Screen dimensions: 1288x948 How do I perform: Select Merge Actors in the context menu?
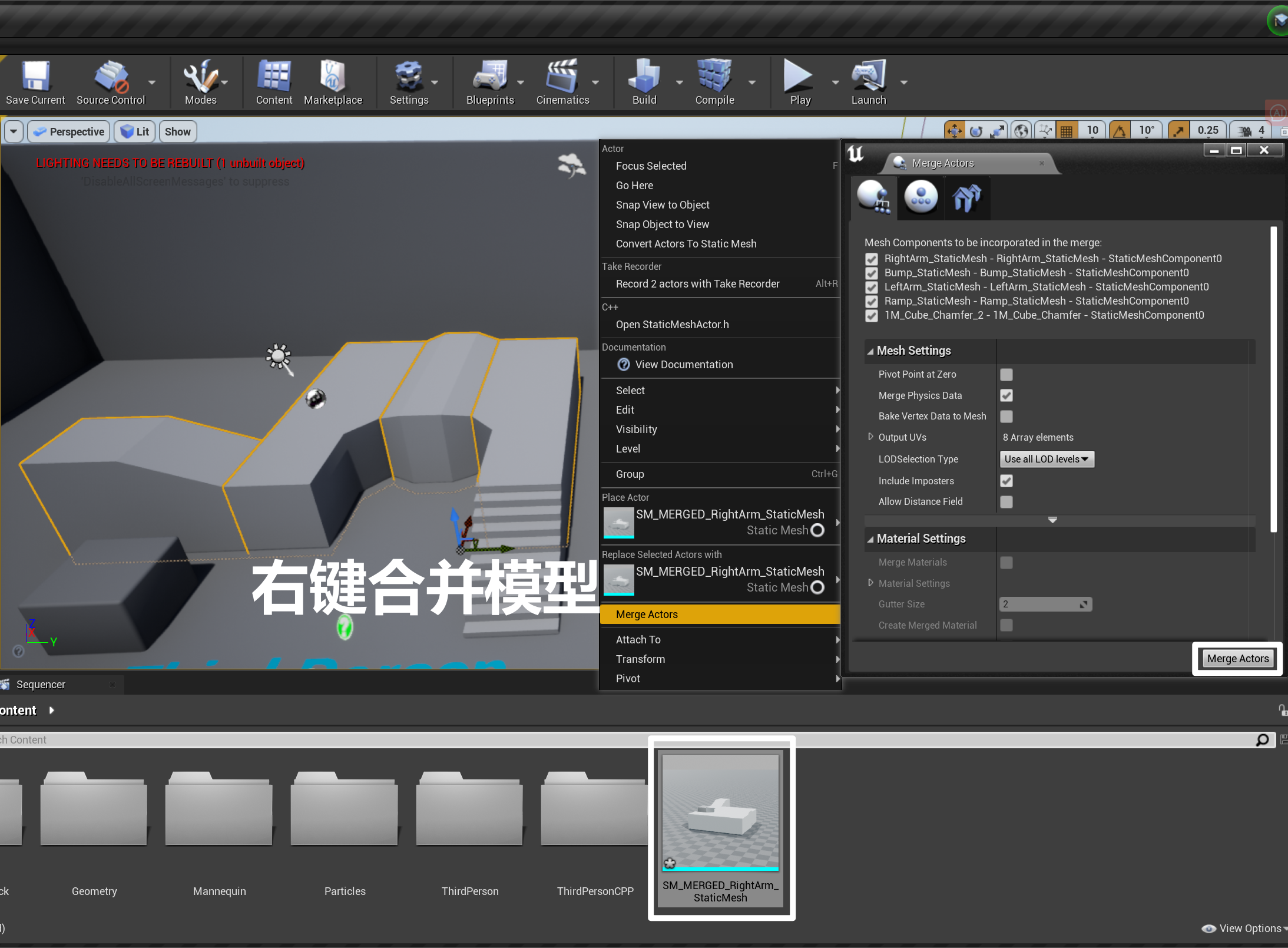coord(647,615)
